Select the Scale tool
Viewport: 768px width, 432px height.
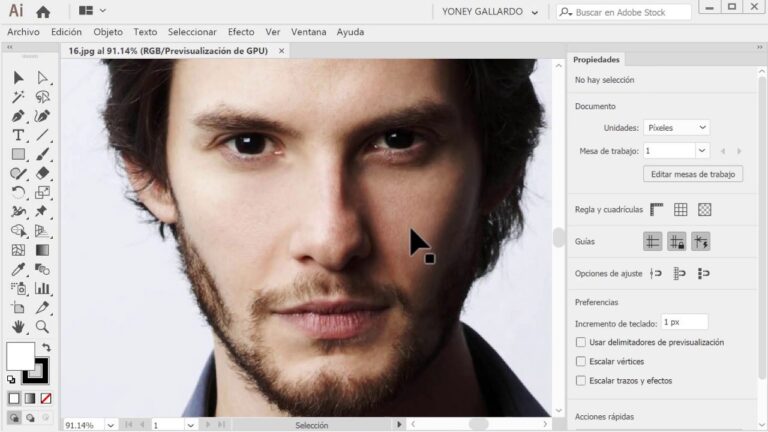pyautogui.click(x=42, y=192)
